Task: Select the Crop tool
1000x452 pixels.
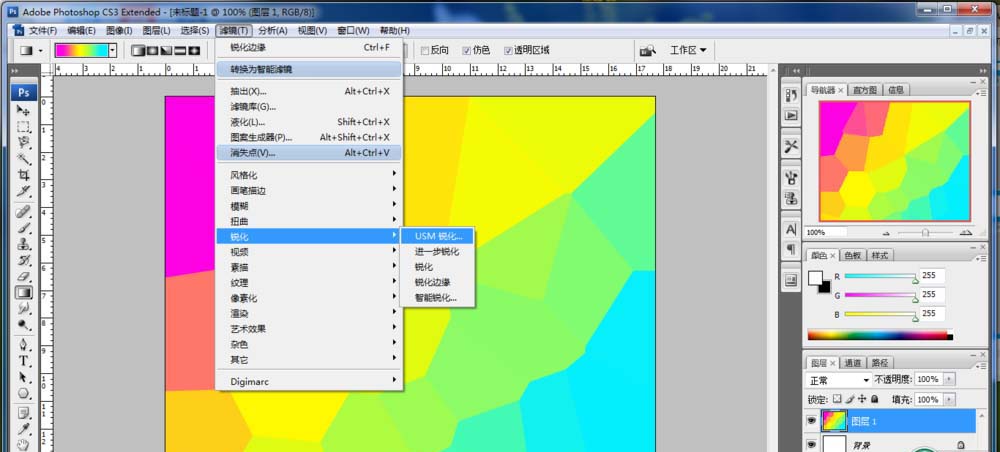Action: point(24,176)
